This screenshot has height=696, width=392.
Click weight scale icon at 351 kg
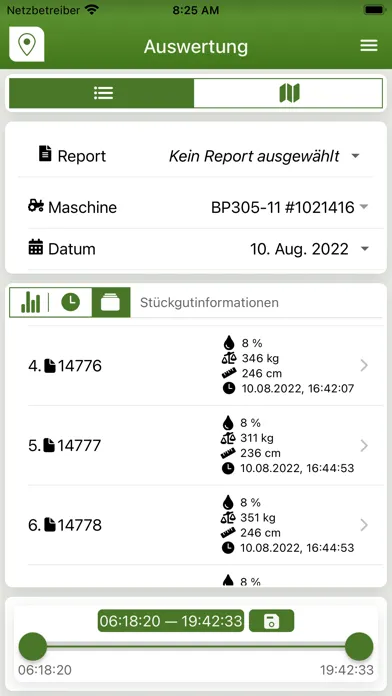pyautogui.click(x=228, y=517)
